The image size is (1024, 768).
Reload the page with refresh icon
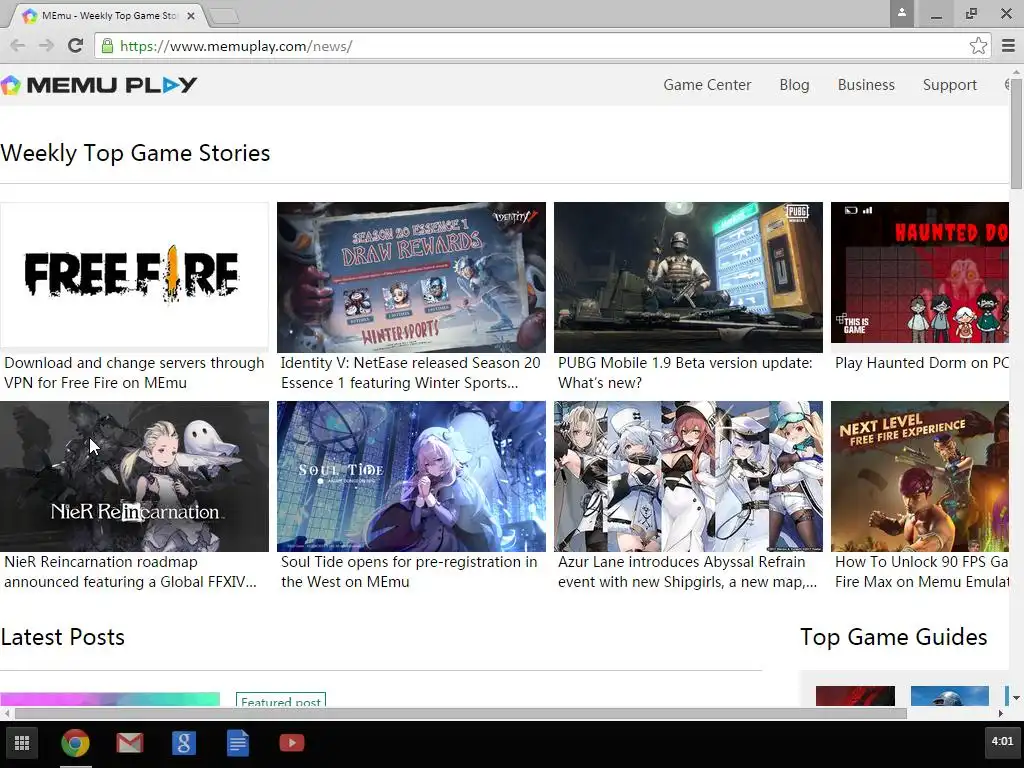coord(75,46)
